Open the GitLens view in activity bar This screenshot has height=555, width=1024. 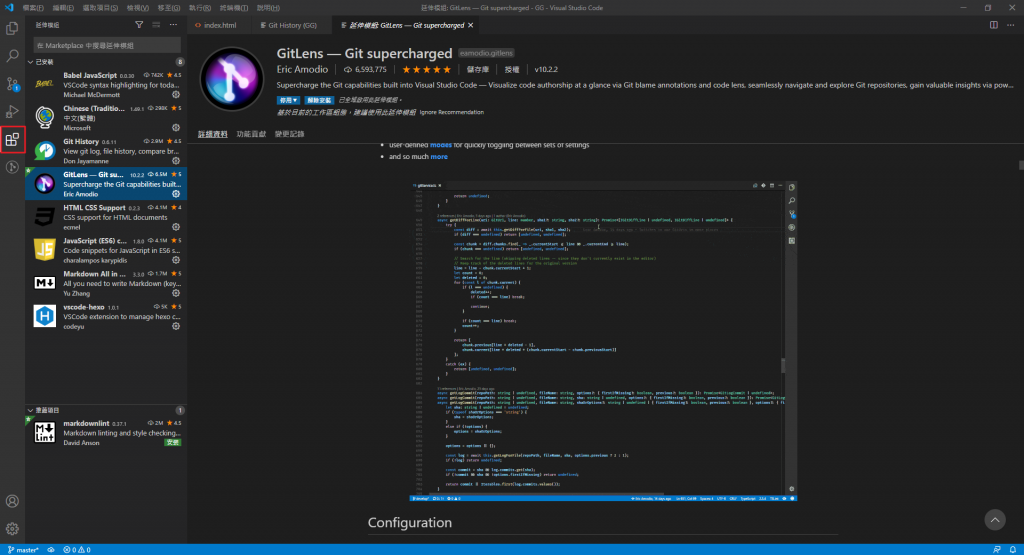(x=12, y=167)
